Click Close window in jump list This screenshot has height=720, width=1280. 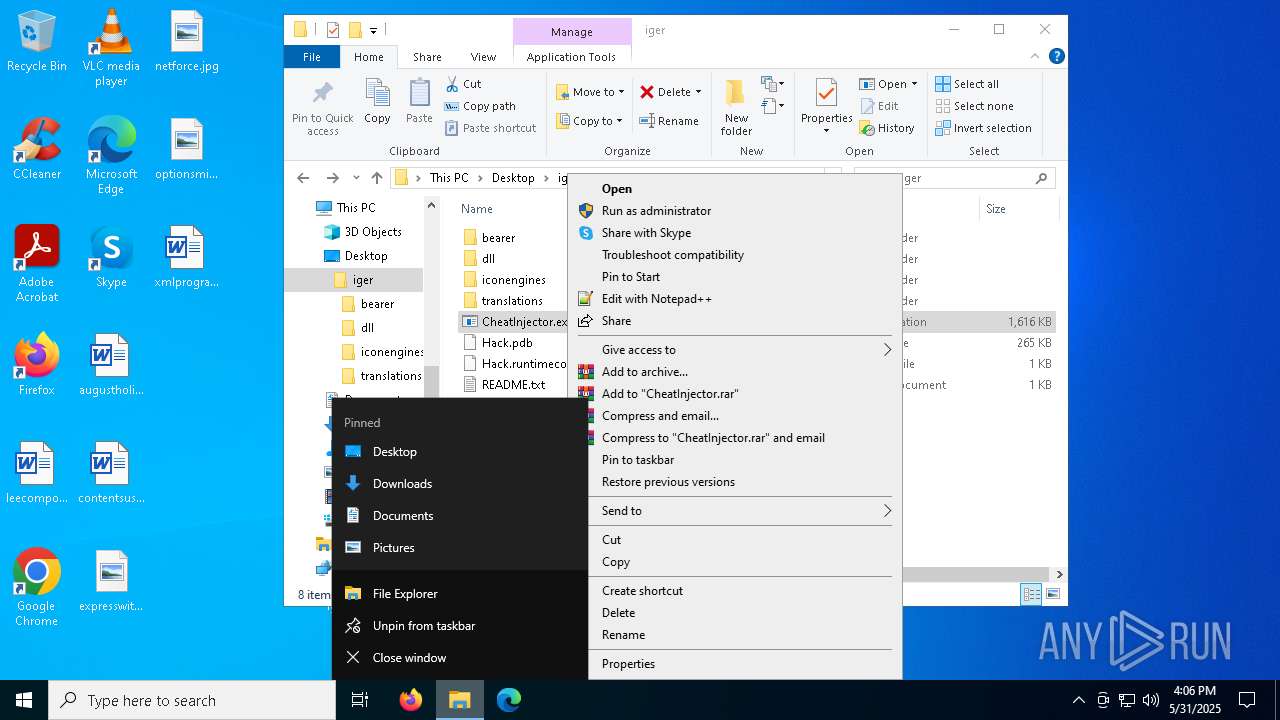click(460, 657)
